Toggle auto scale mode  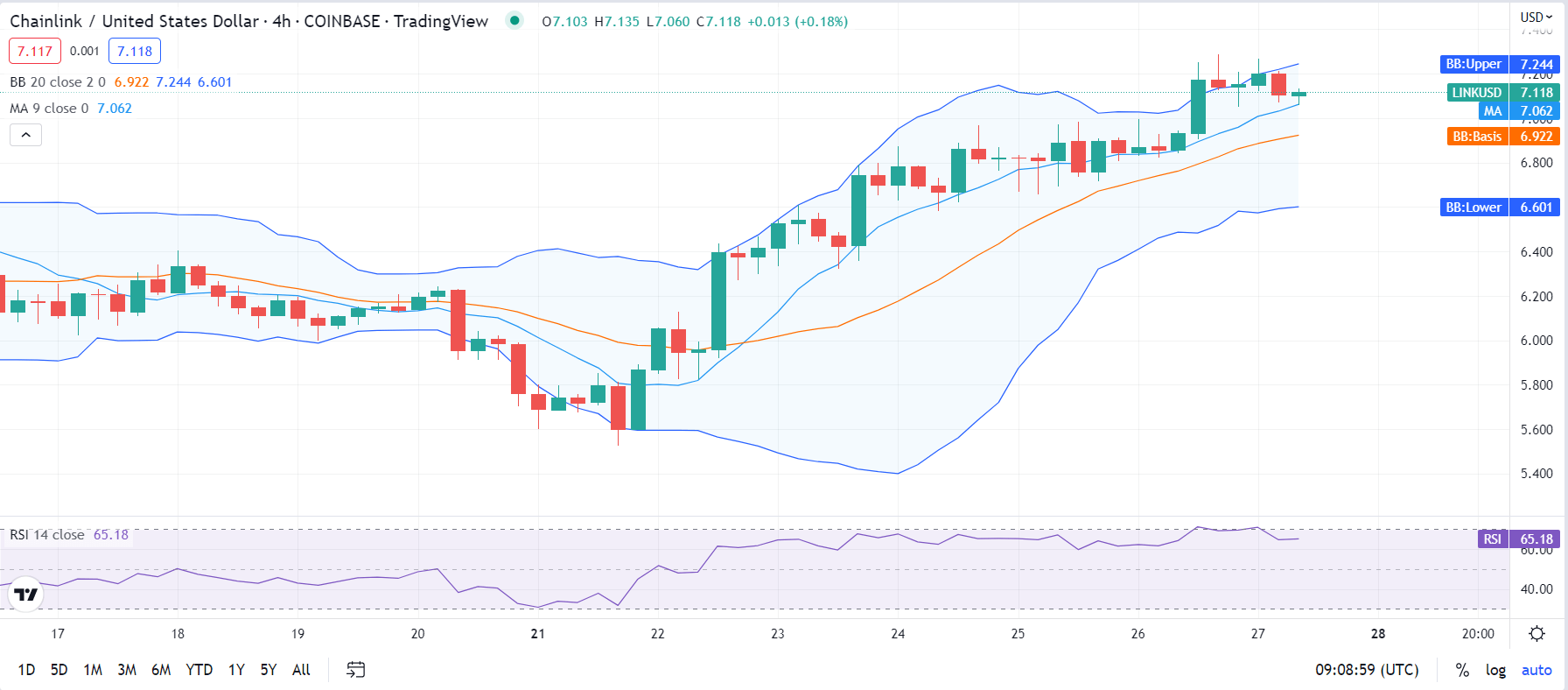coord(1536,670)
